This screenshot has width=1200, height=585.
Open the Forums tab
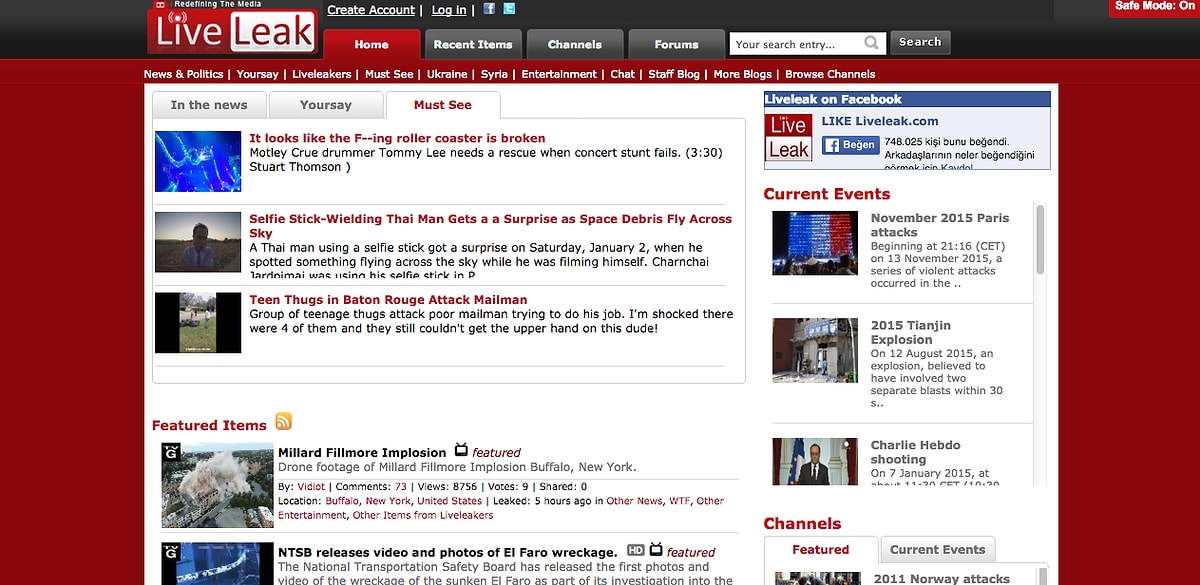click(677, 44)
